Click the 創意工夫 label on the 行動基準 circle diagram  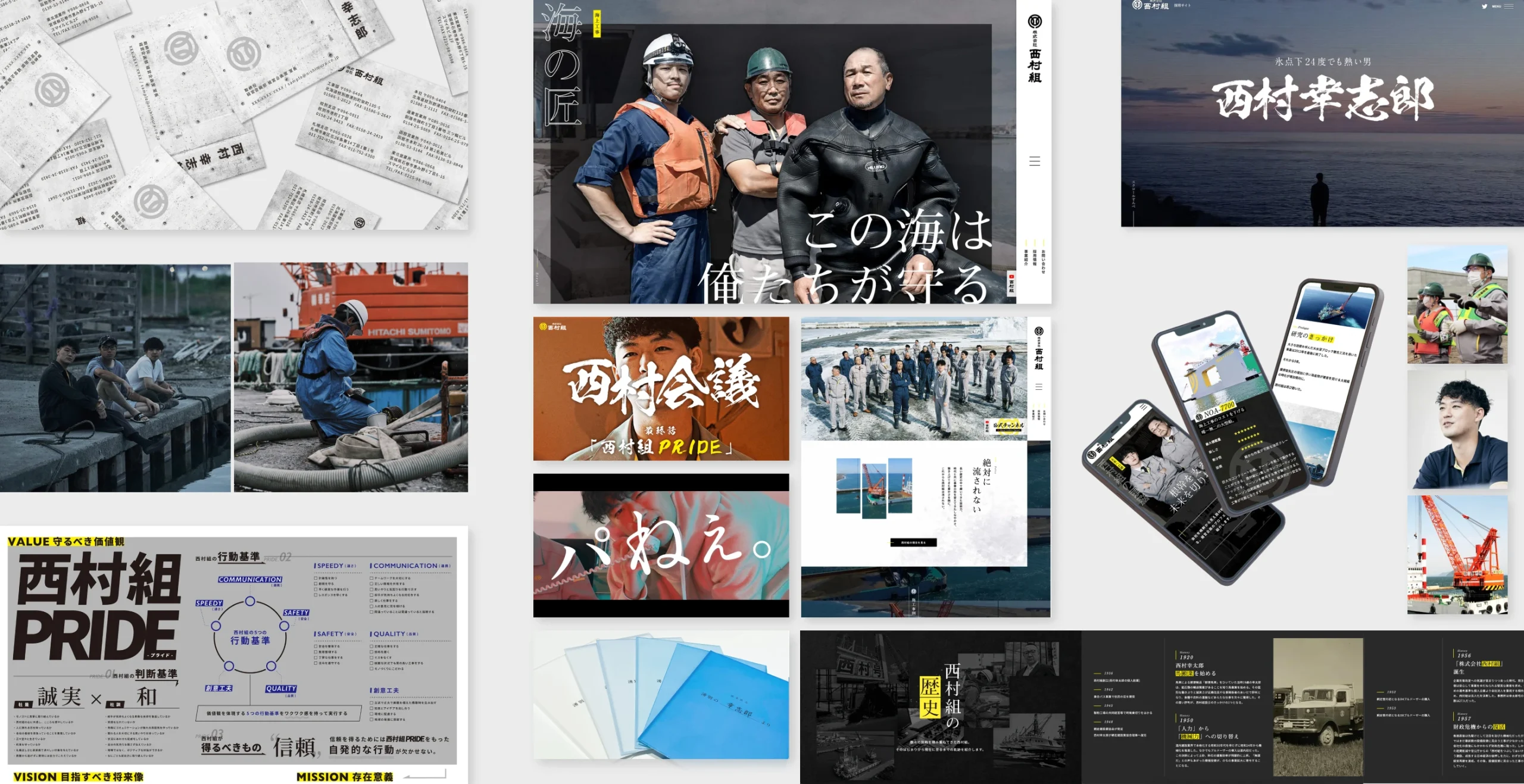218,688
